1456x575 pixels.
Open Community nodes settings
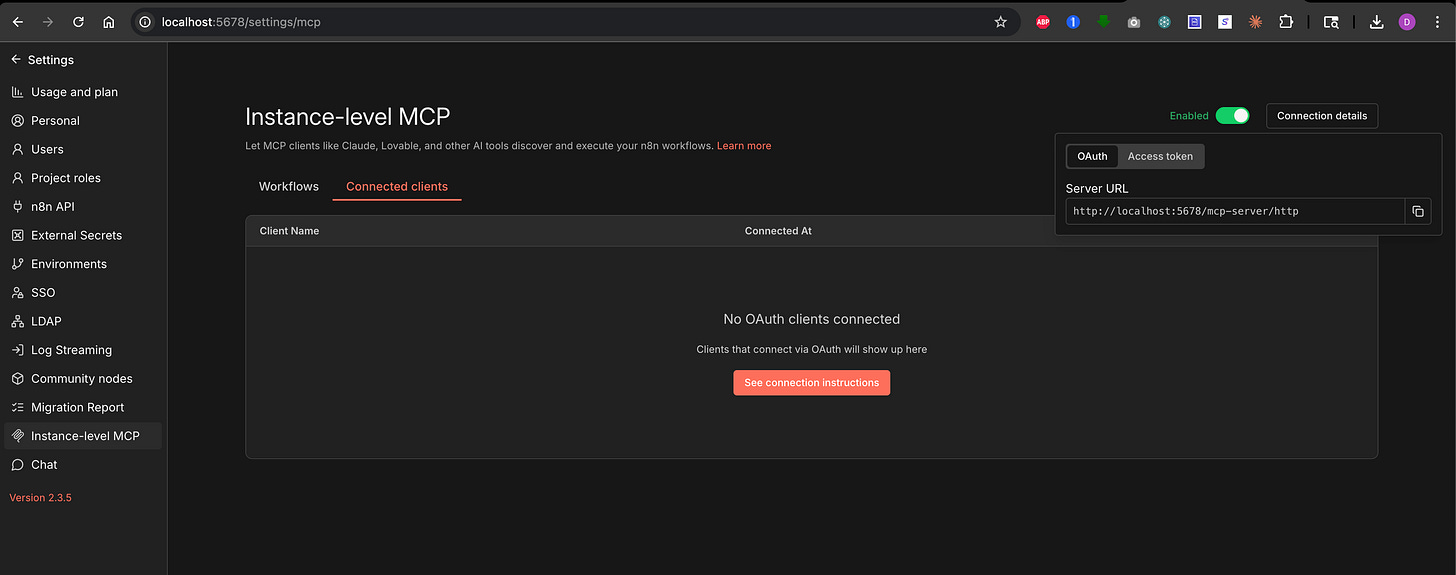[82, 379]
